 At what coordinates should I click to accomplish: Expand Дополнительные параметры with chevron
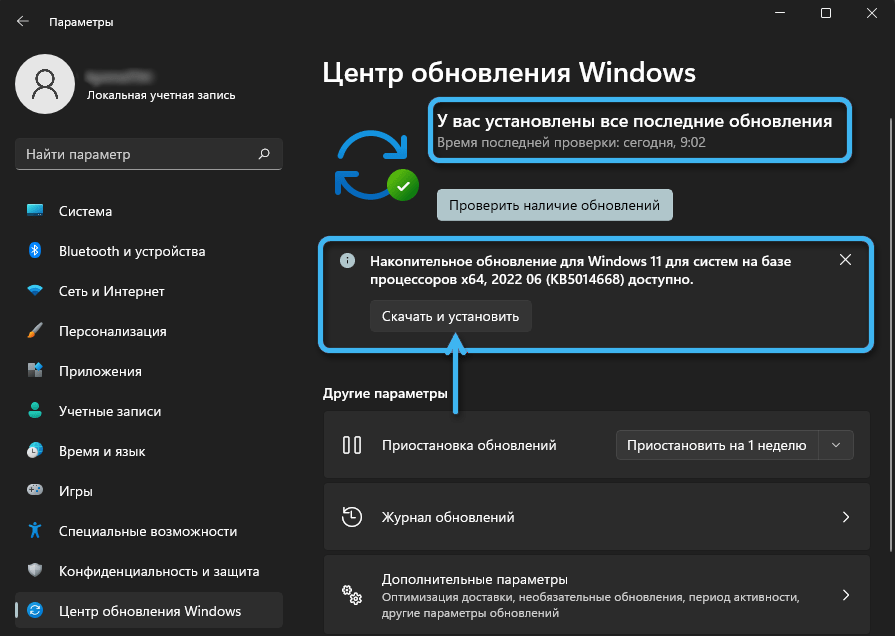point(845,595)
